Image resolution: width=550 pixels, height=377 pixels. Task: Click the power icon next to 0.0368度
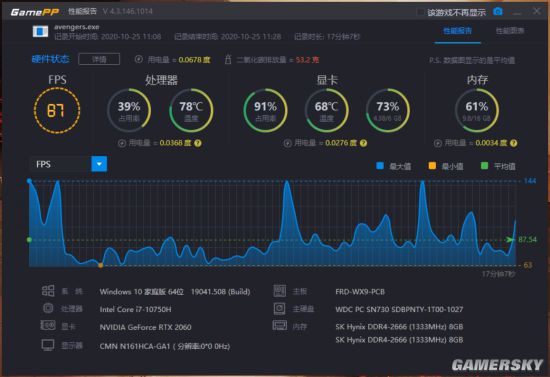(122, 143)
